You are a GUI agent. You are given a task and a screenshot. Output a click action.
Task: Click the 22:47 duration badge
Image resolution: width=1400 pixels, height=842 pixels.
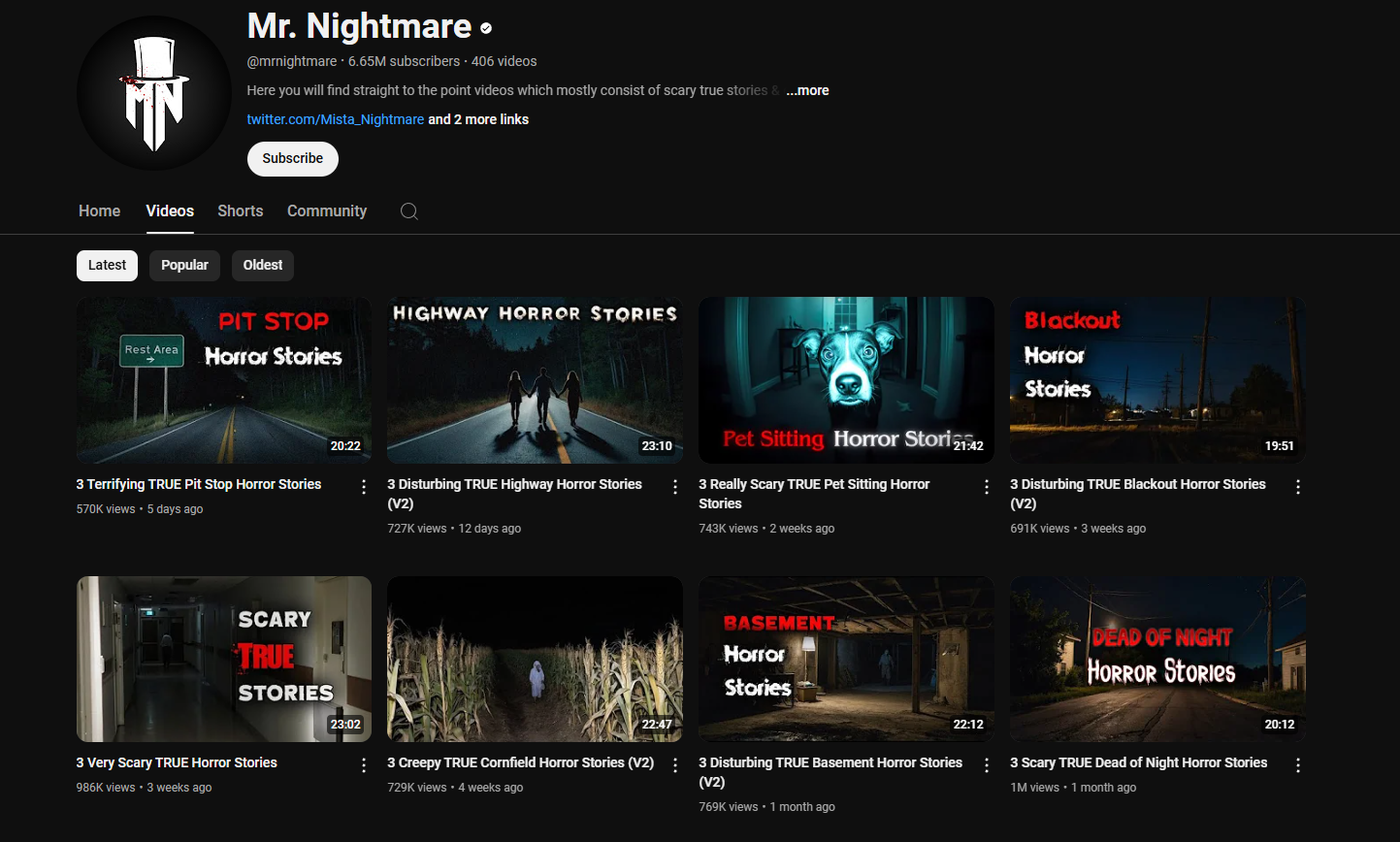pyautogui.click(x=657, y=725)
